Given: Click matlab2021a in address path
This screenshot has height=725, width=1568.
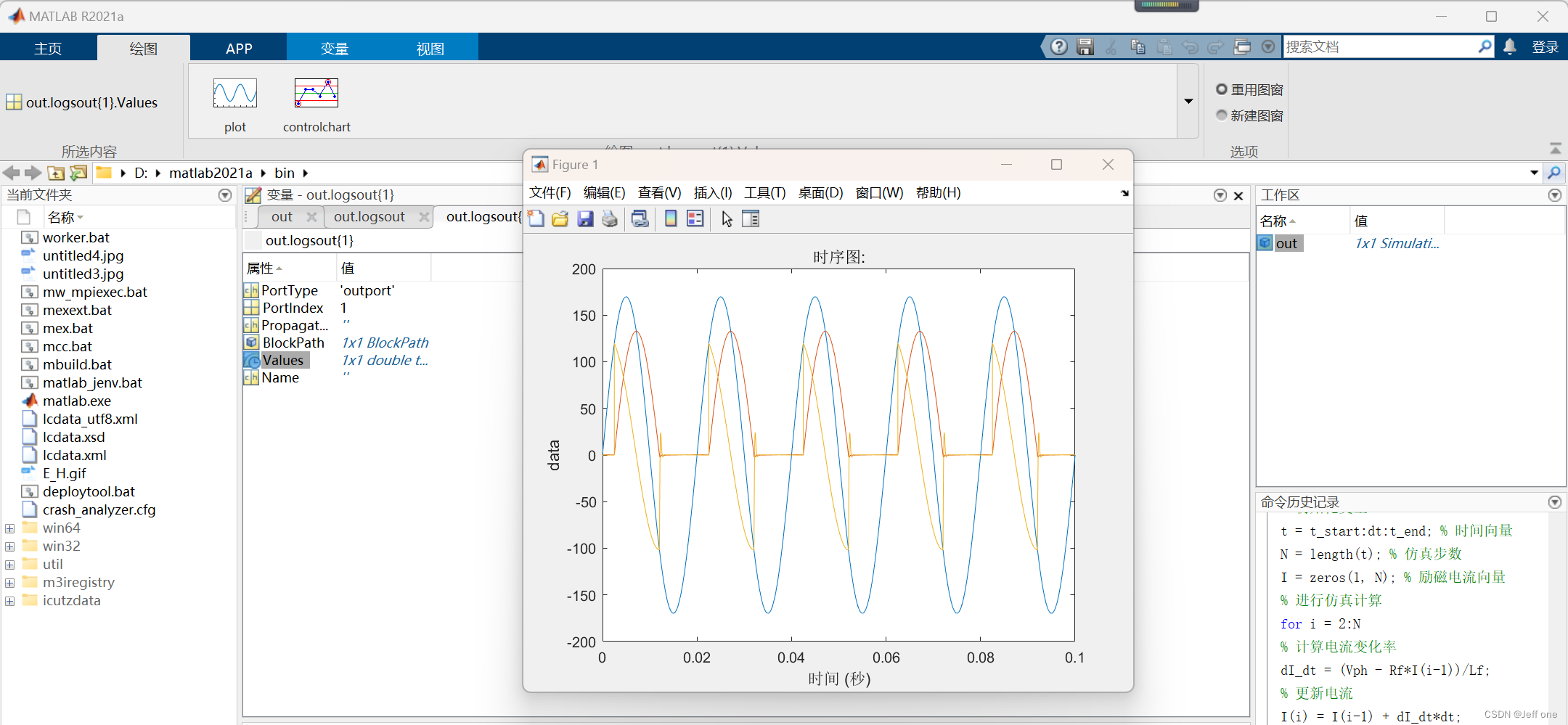Looking at the screenshot, I should (x=211, y=173).
